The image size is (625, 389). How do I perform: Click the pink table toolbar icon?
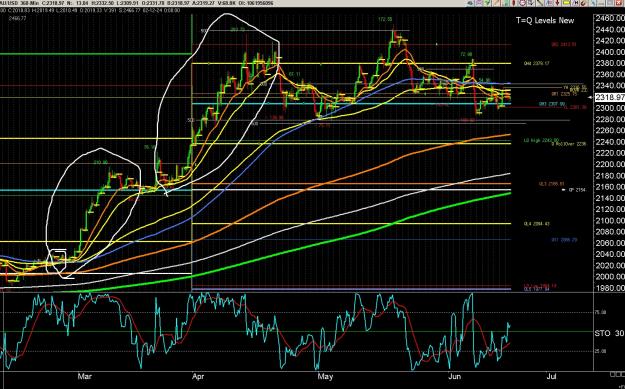(x=549, y=3)
